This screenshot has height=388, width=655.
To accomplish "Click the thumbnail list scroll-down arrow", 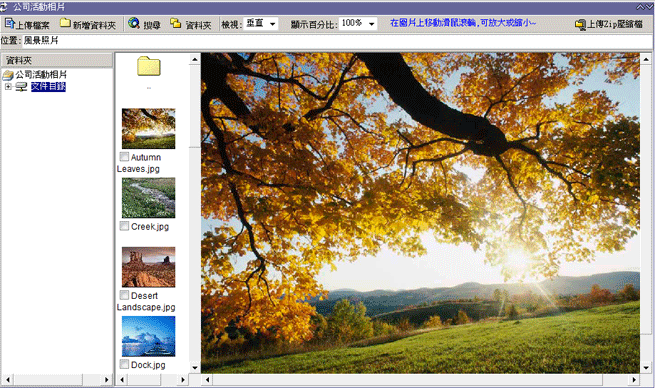I will coord(195,368).
